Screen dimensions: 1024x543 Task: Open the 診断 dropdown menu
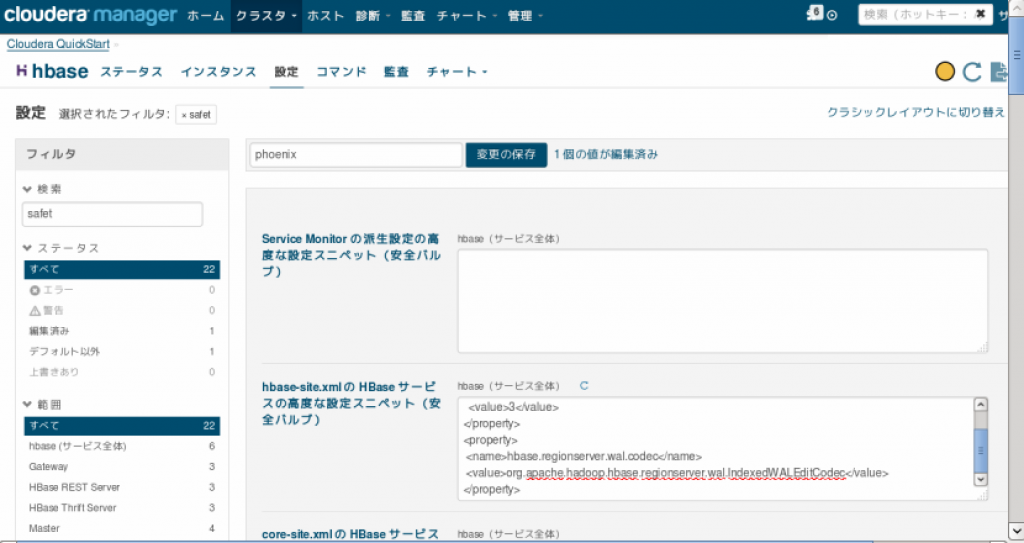[x=373, y=16]
